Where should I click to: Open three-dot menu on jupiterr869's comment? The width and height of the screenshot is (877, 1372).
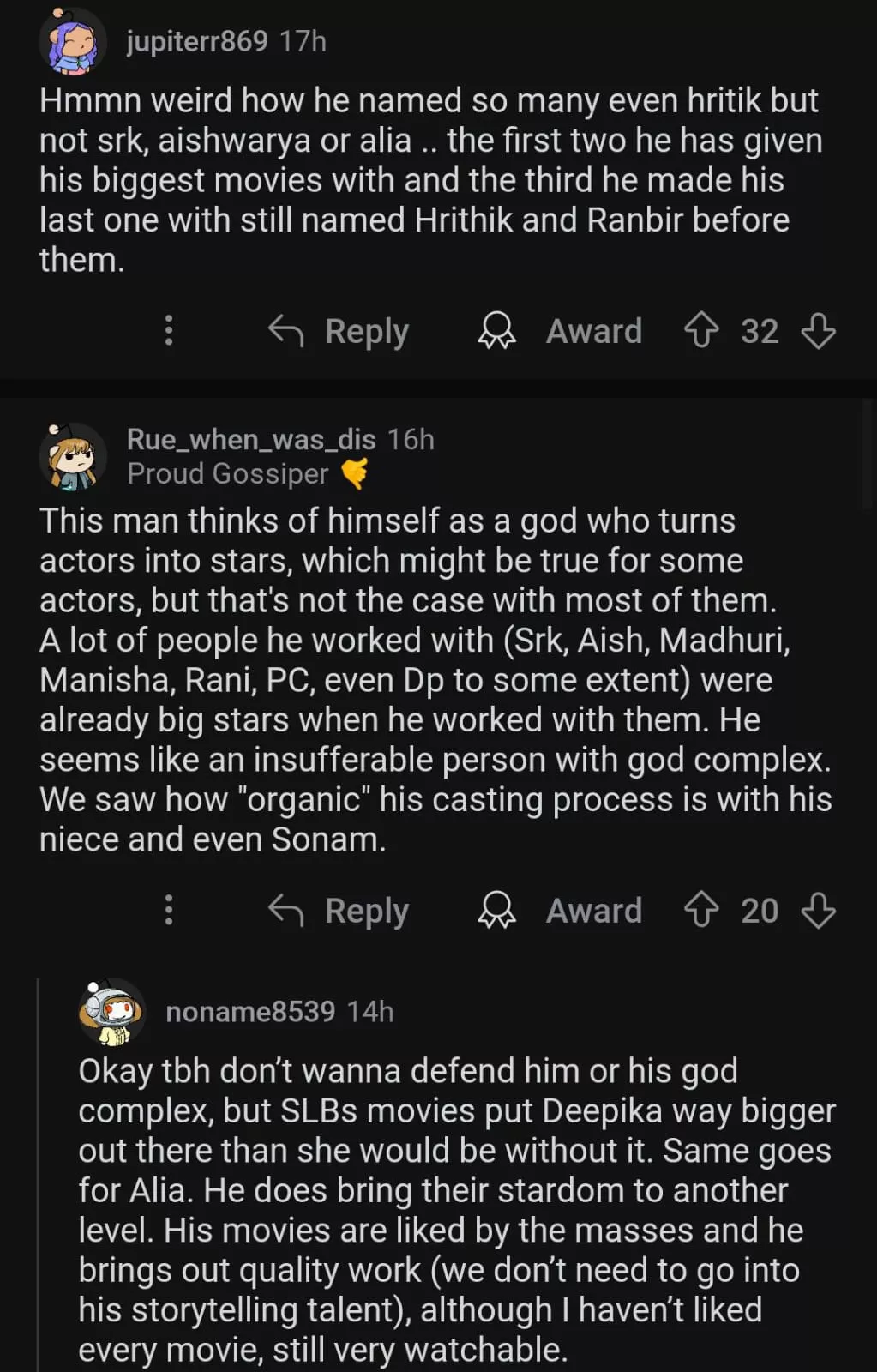tap(169, 331)
